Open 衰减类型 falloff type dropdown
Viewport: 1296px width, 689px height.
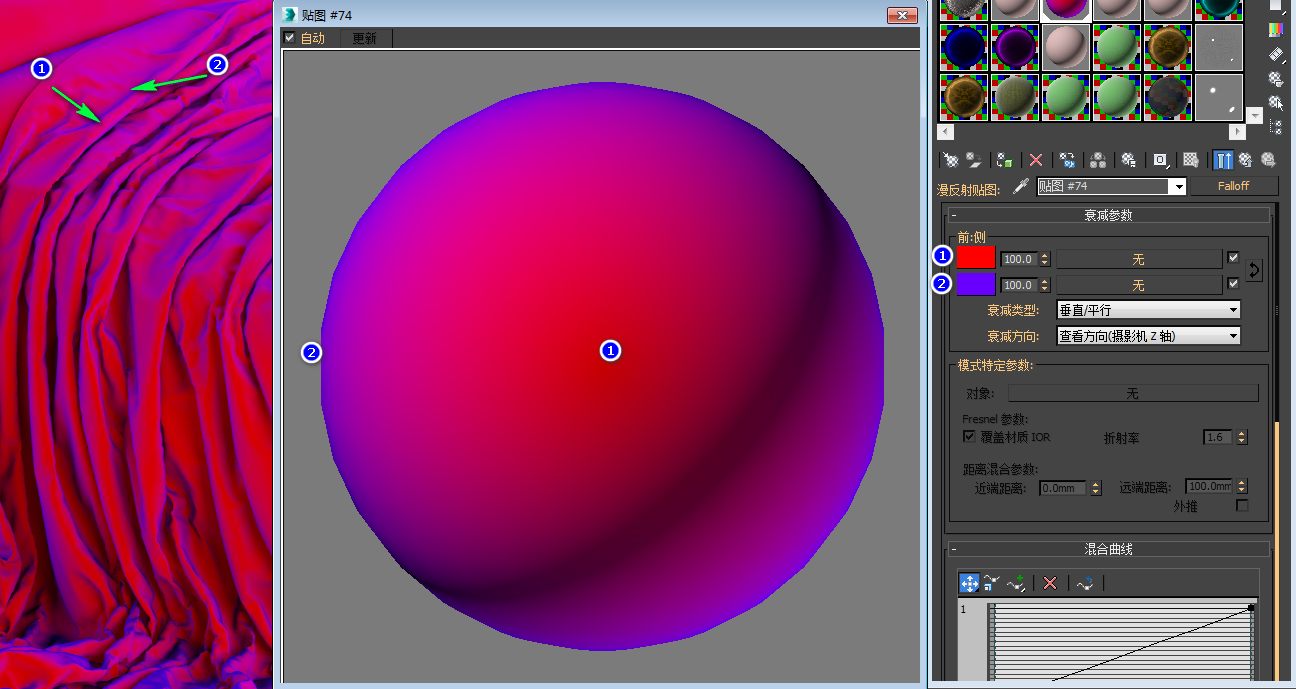tap(1148, 310)
